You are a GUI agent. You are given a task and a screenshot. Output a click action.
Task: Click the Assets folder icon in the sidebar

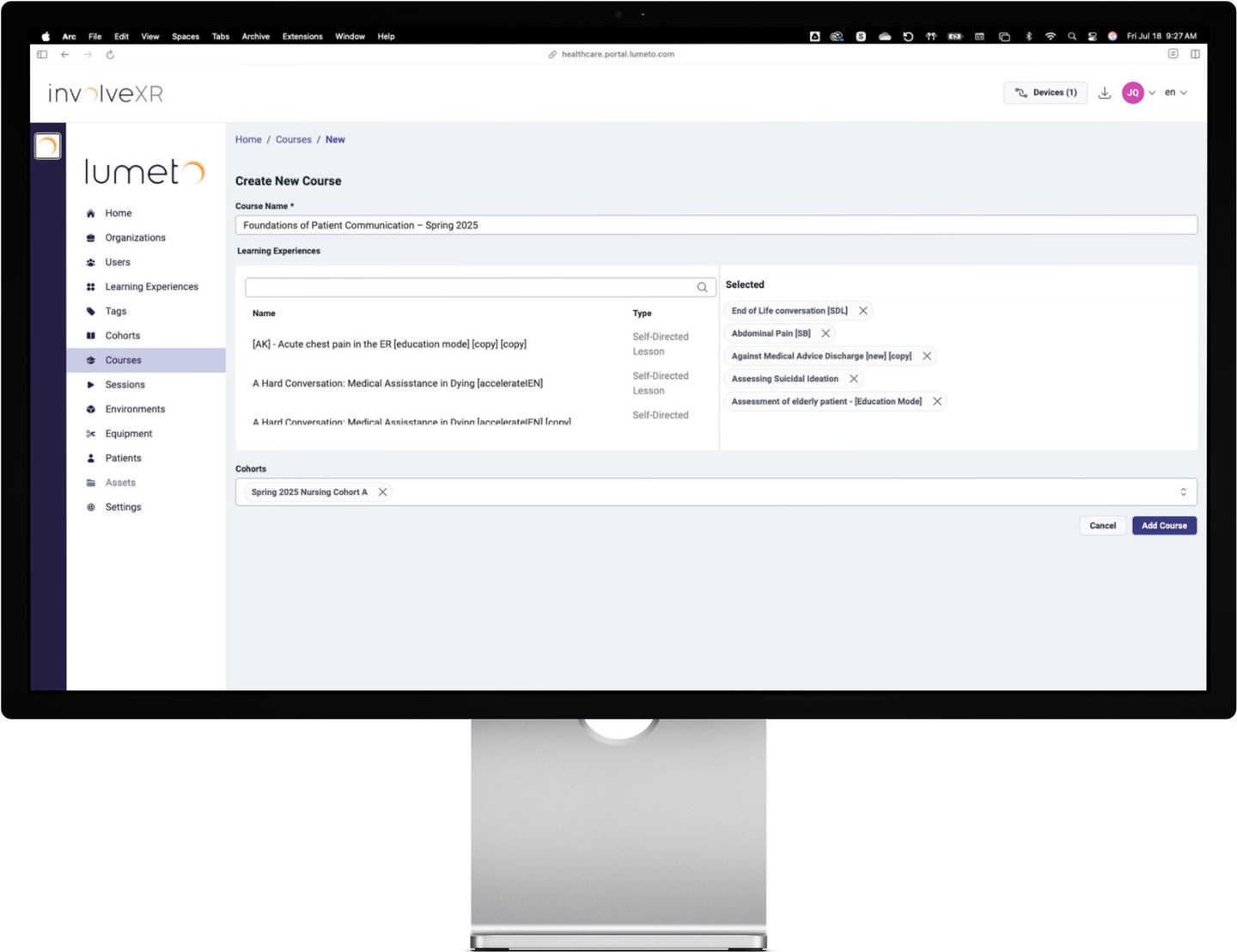[90, 483]
